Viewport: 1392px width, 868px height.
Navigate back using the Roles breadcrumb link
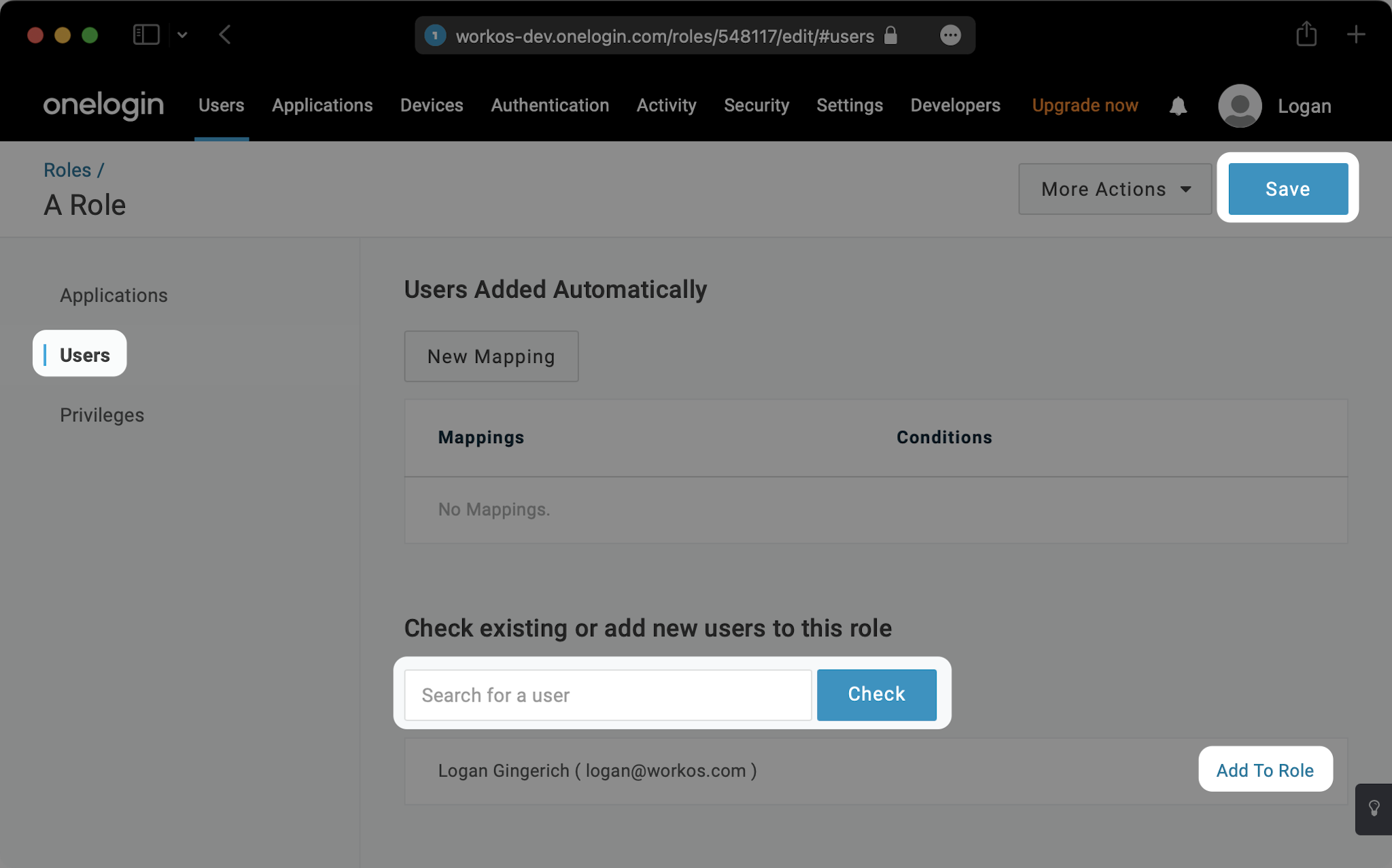(67, 170)
